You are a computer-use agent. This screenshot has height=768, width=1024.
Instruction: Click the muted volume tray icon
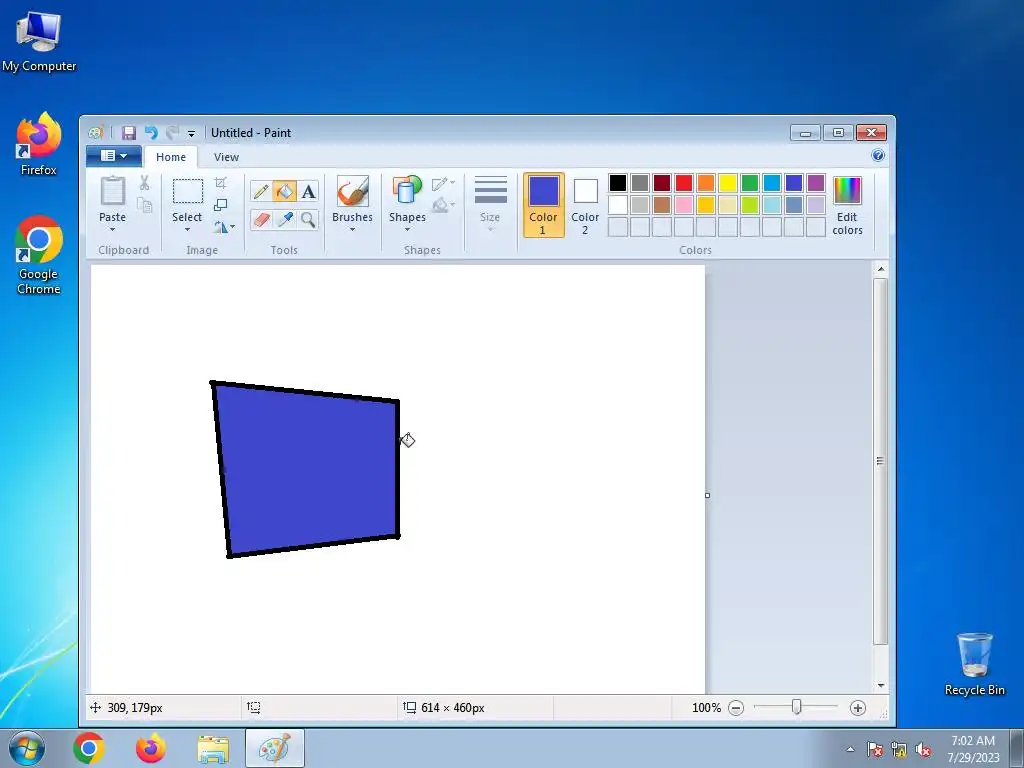tap(923, 750)
